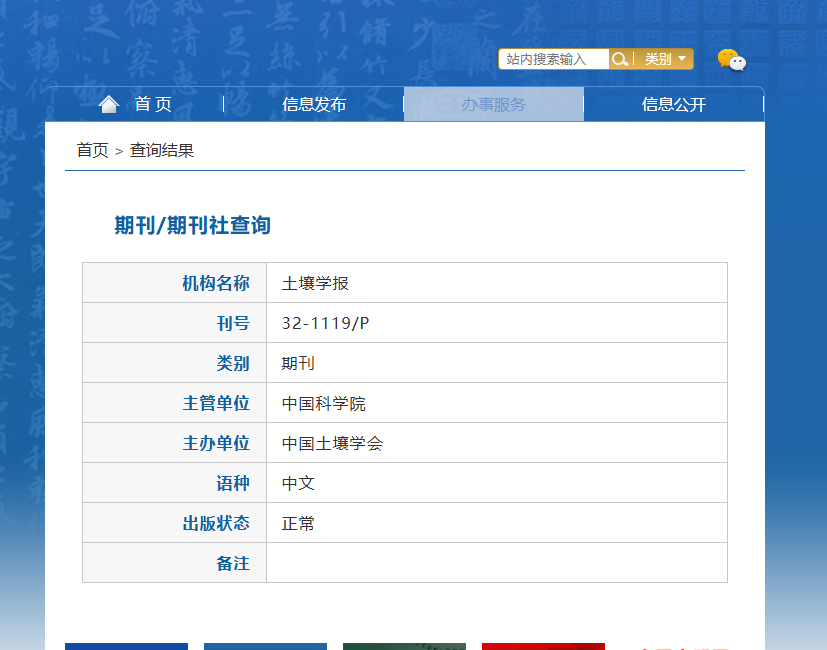Screen dimensions: 827x650
Task: Click the home house icon in the navbar
Action: pos(109,104)
